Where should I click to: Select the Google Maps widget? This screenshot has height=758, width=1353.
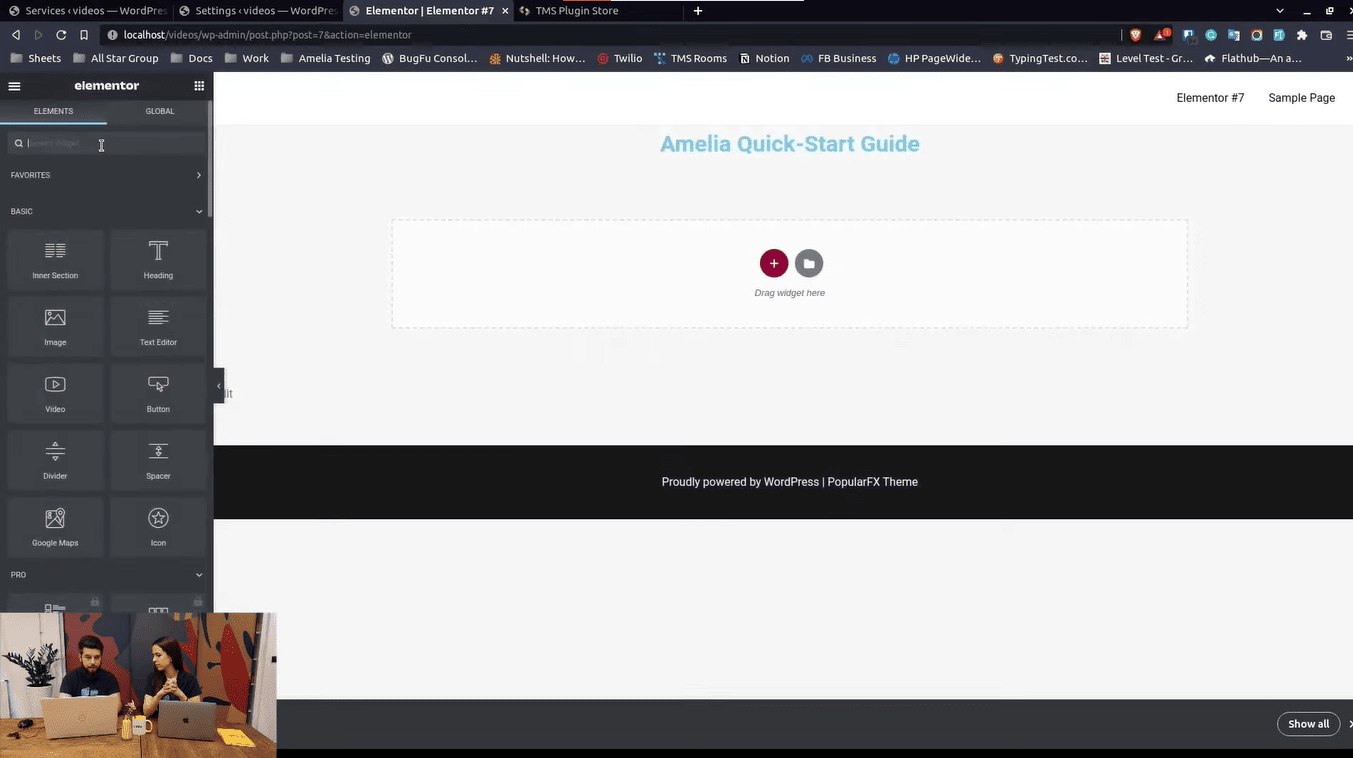pos(55,528)
